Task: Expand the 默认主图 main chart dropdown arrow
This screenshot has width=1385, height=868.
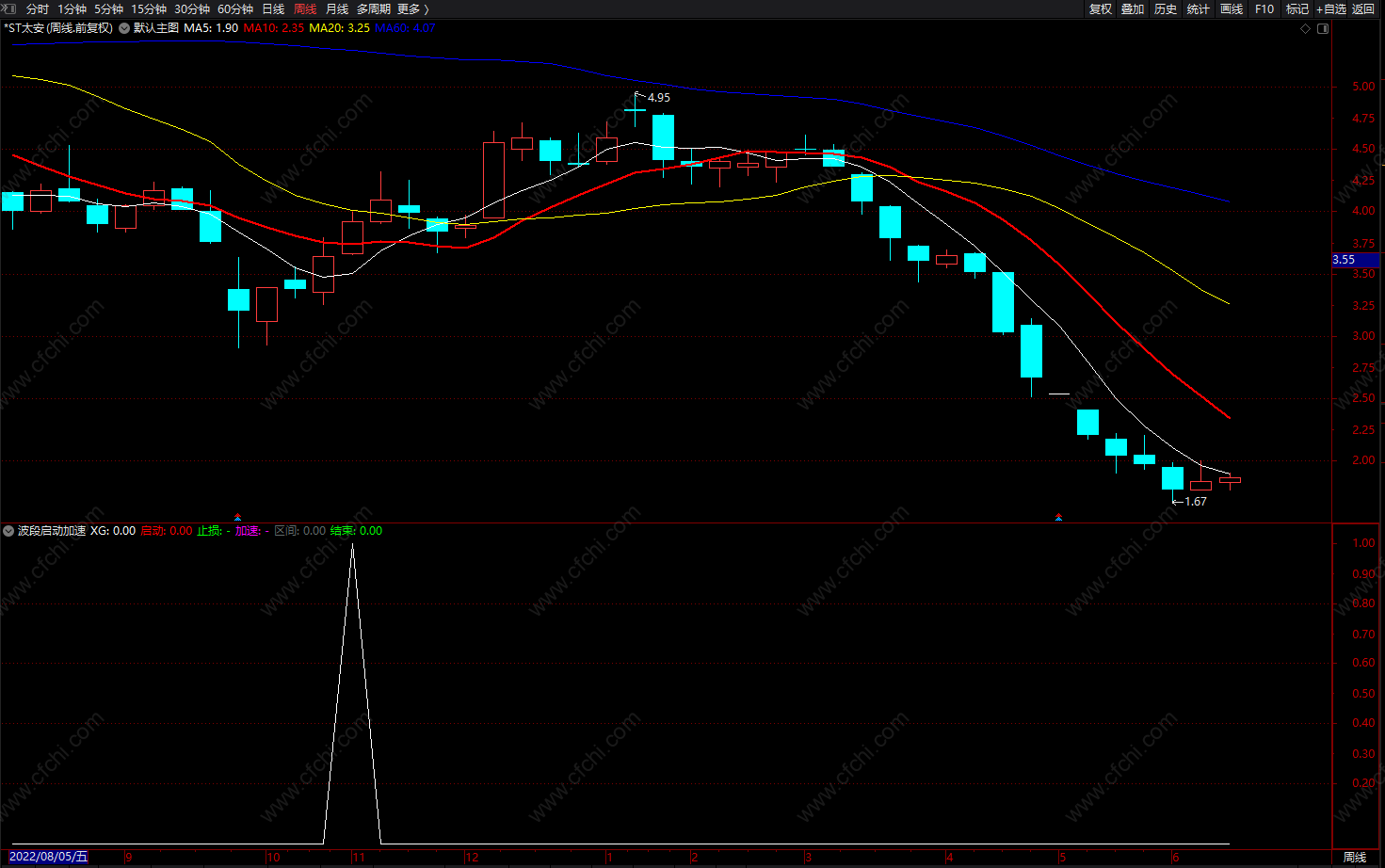Action: click(x=124, y=28)
